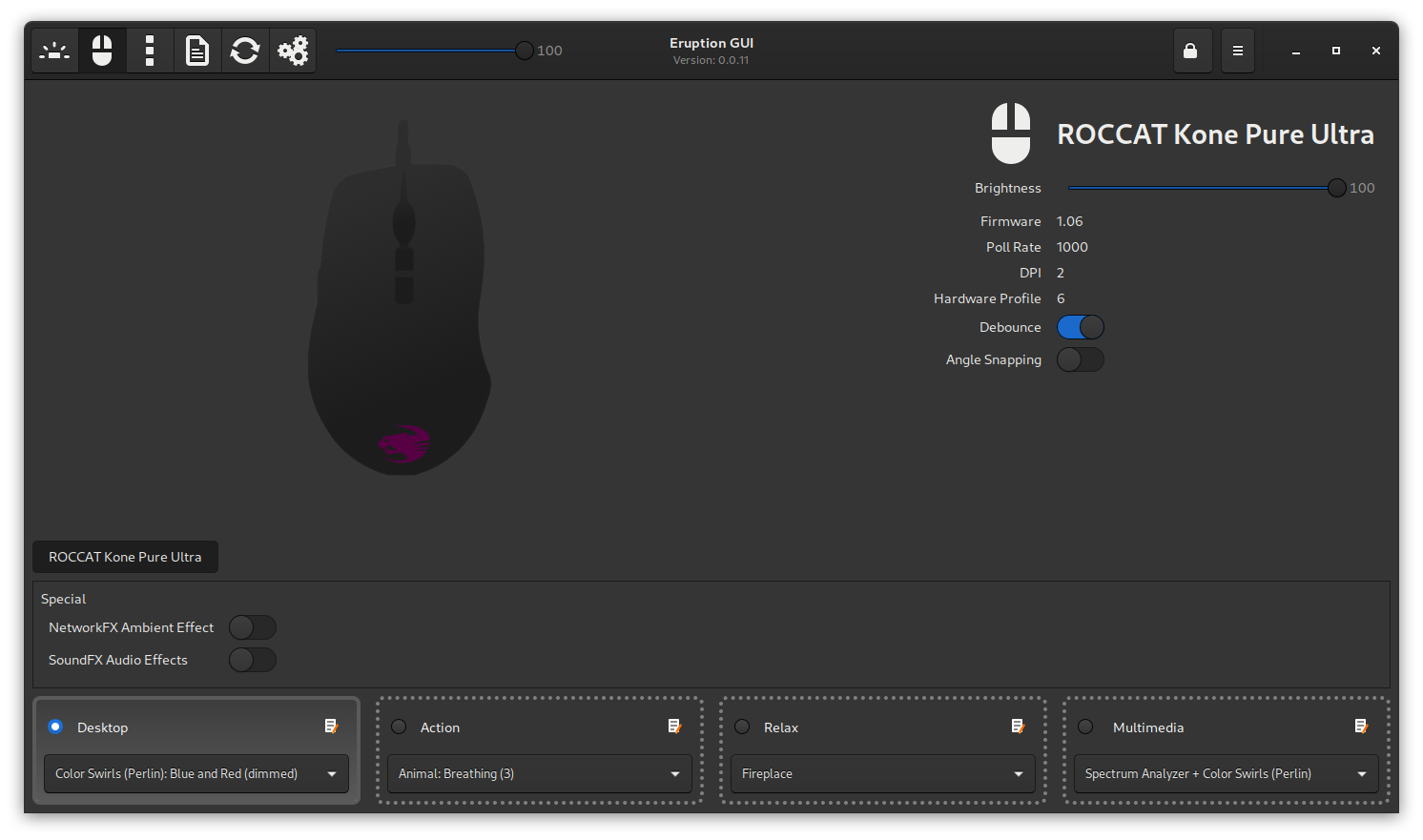Click the large mouse icon beside device name

tap(1011, 133)
